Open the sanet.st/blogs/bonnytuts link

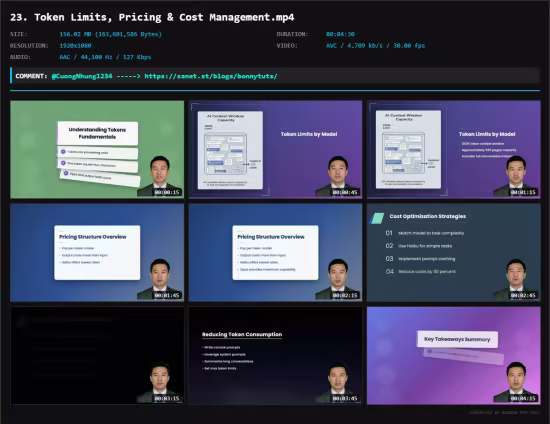click(x=211, y=76)
